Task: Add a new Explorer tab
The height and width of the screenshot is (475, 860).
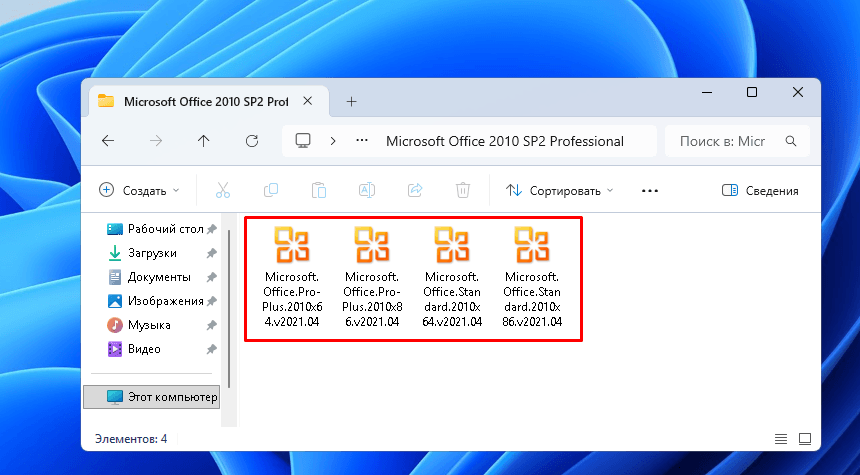Action: pyautogui.click(x=351, y=101)
